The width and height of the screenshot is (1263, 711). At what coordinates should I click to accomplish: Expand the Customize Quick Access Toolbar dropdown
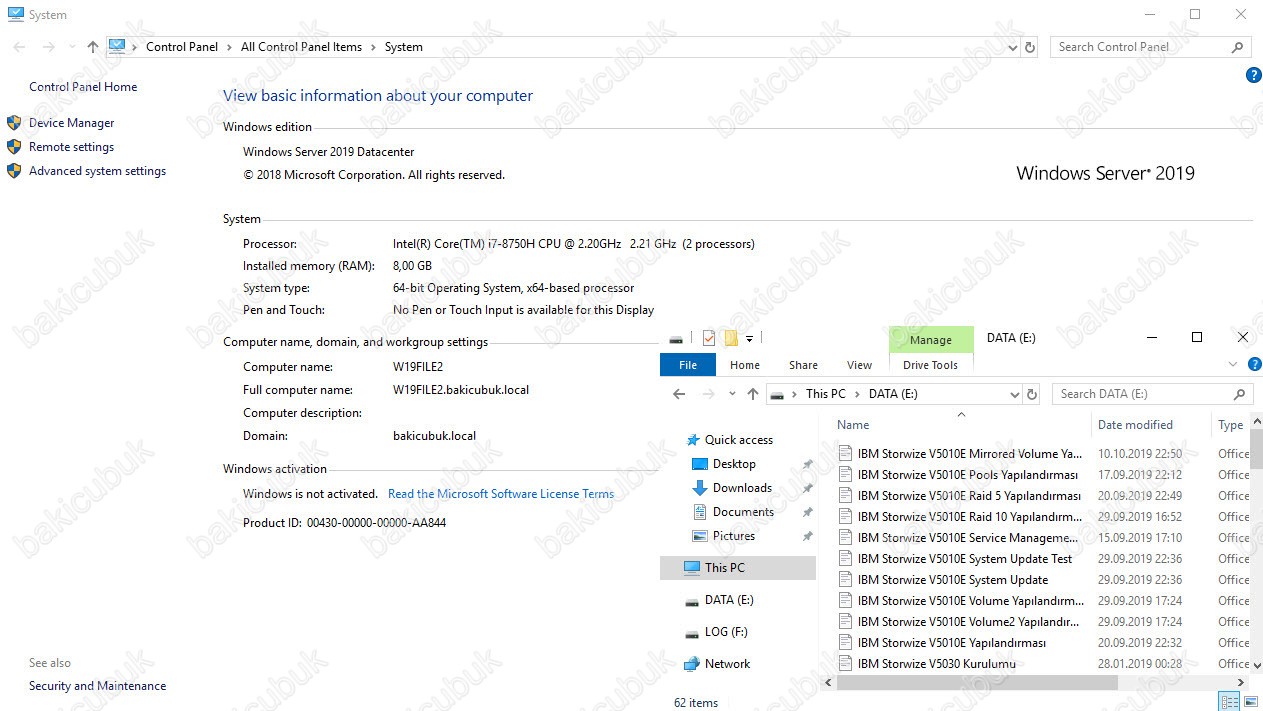pyautogui.click(x=749, y=339)
